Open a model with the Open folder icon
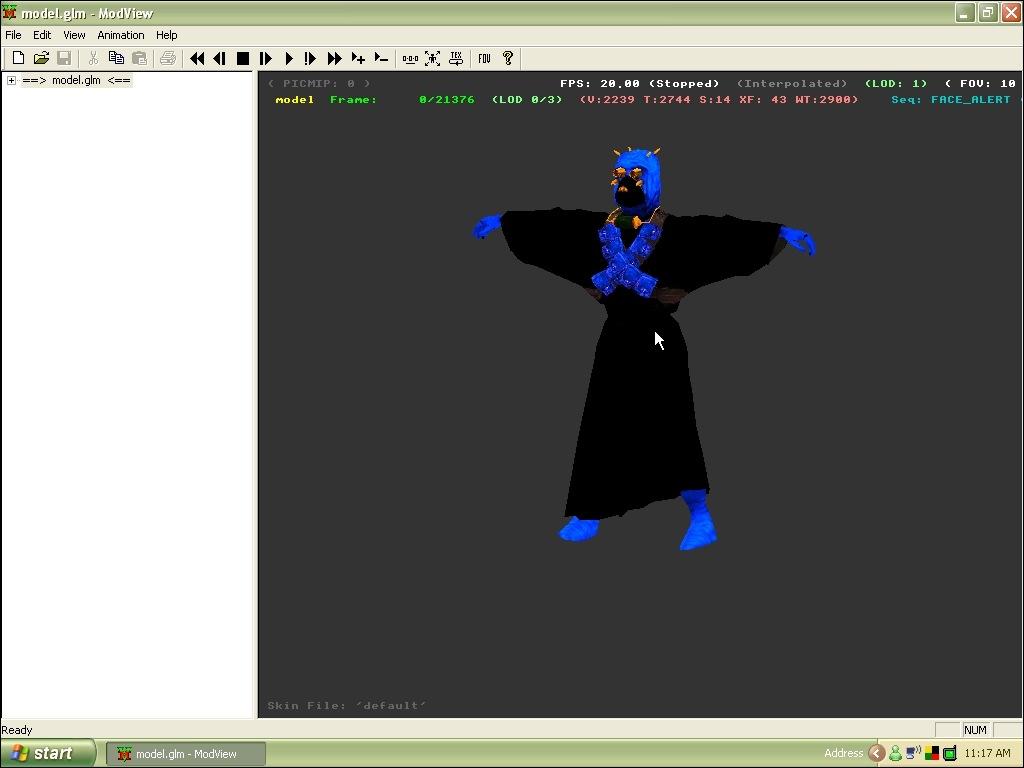The image size is (1024, 768). tap(41, 59)
